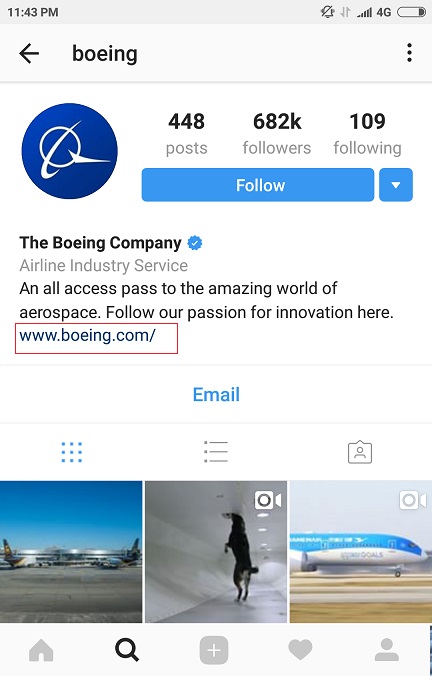Open the airport terminal photo thumbnail
Viewport: 432px width, 676px height.
[x=71, y=552]
